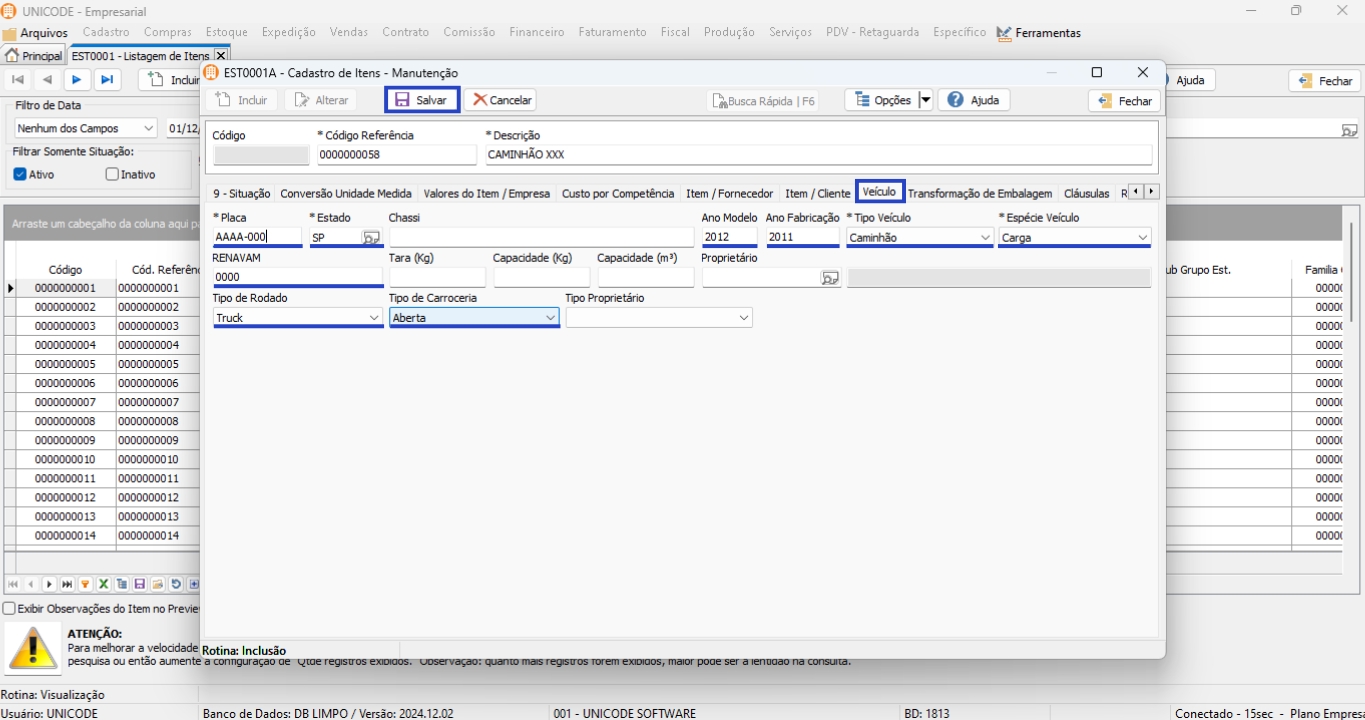Open the Tipo de Carroceria dropdown
This screenshot has height=720, width=1365.
549,318
